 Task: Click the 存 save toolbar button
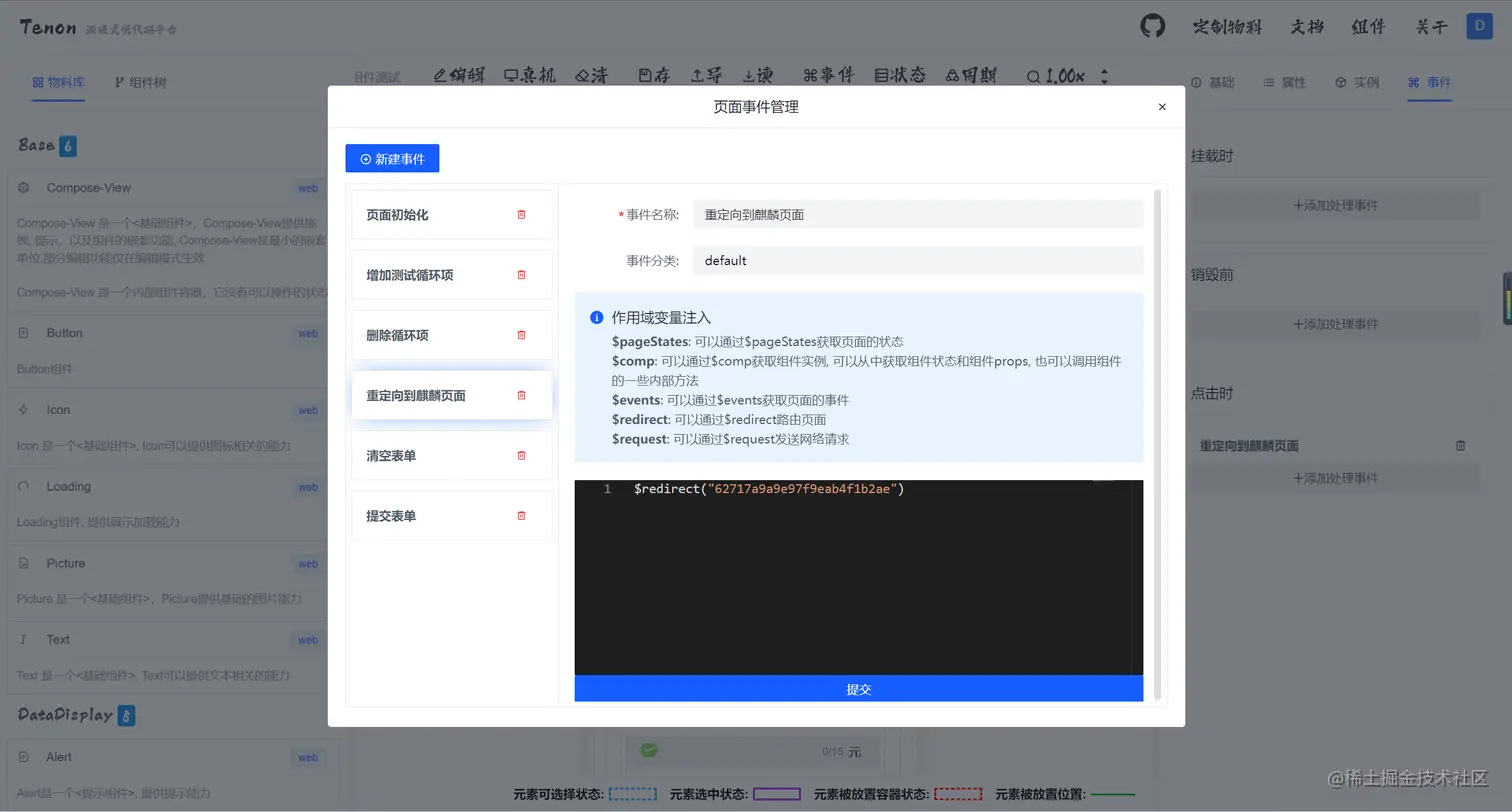pos(654,75)
